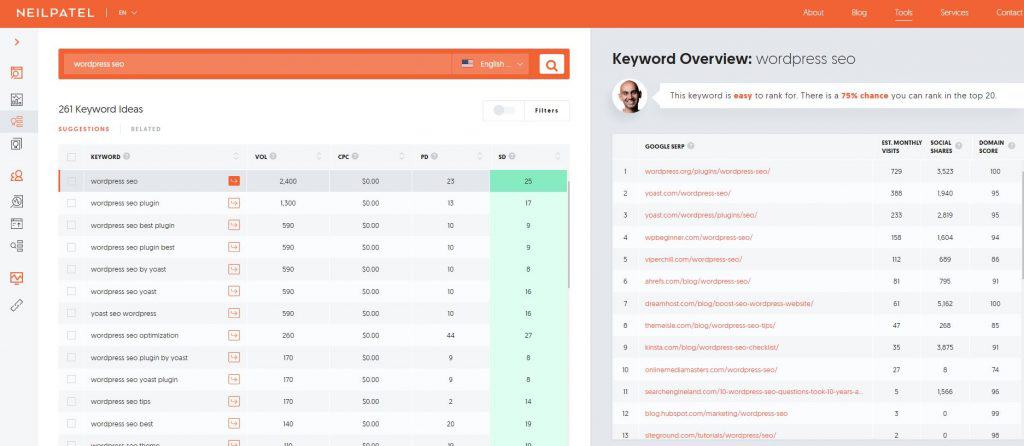1024x446 pixels.
Task: Open the content ideas icon in the sidebar
Action: tap(17, 144)
